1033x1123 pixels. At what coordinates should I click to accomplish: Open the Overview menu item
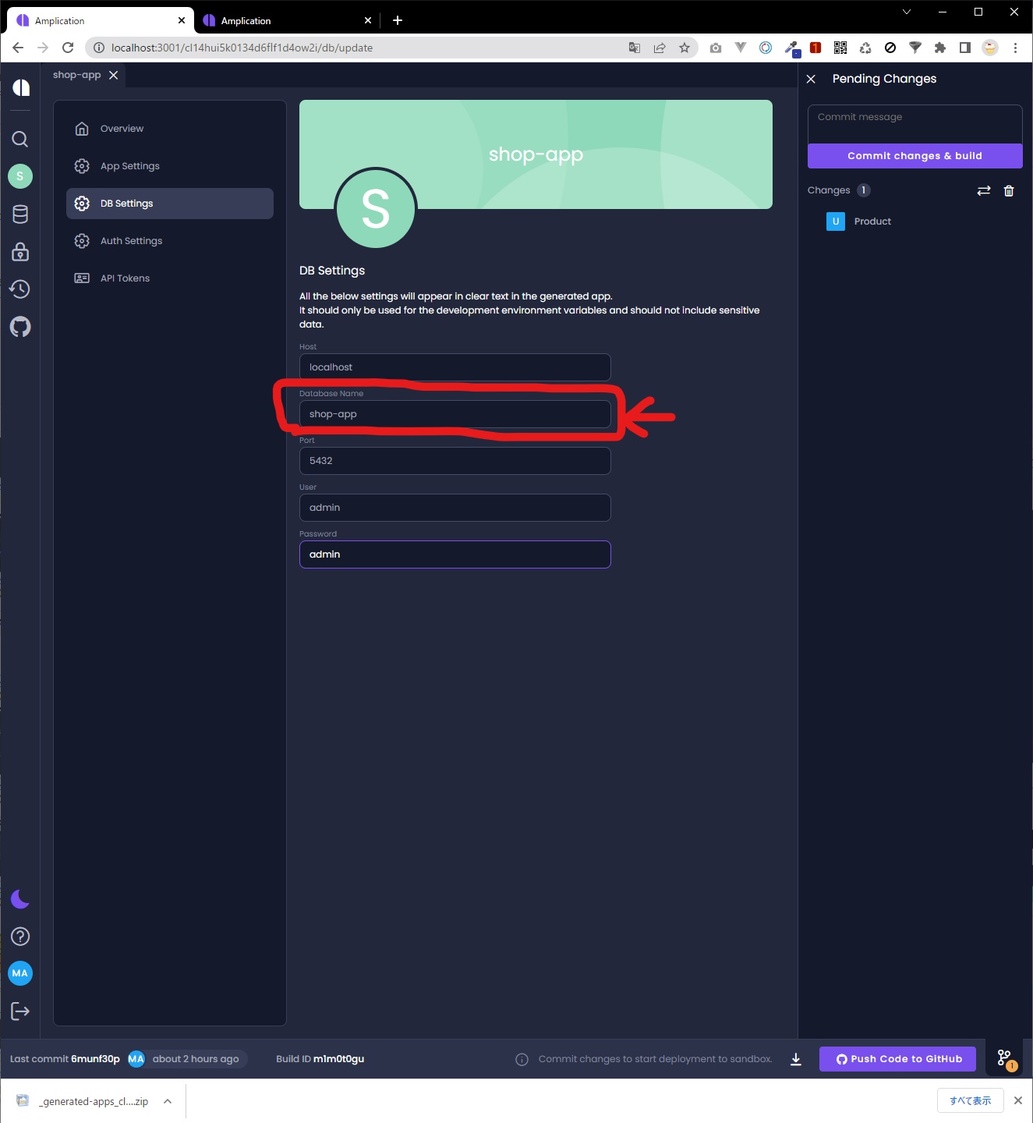pyautogui.click(x=170, y=128)
